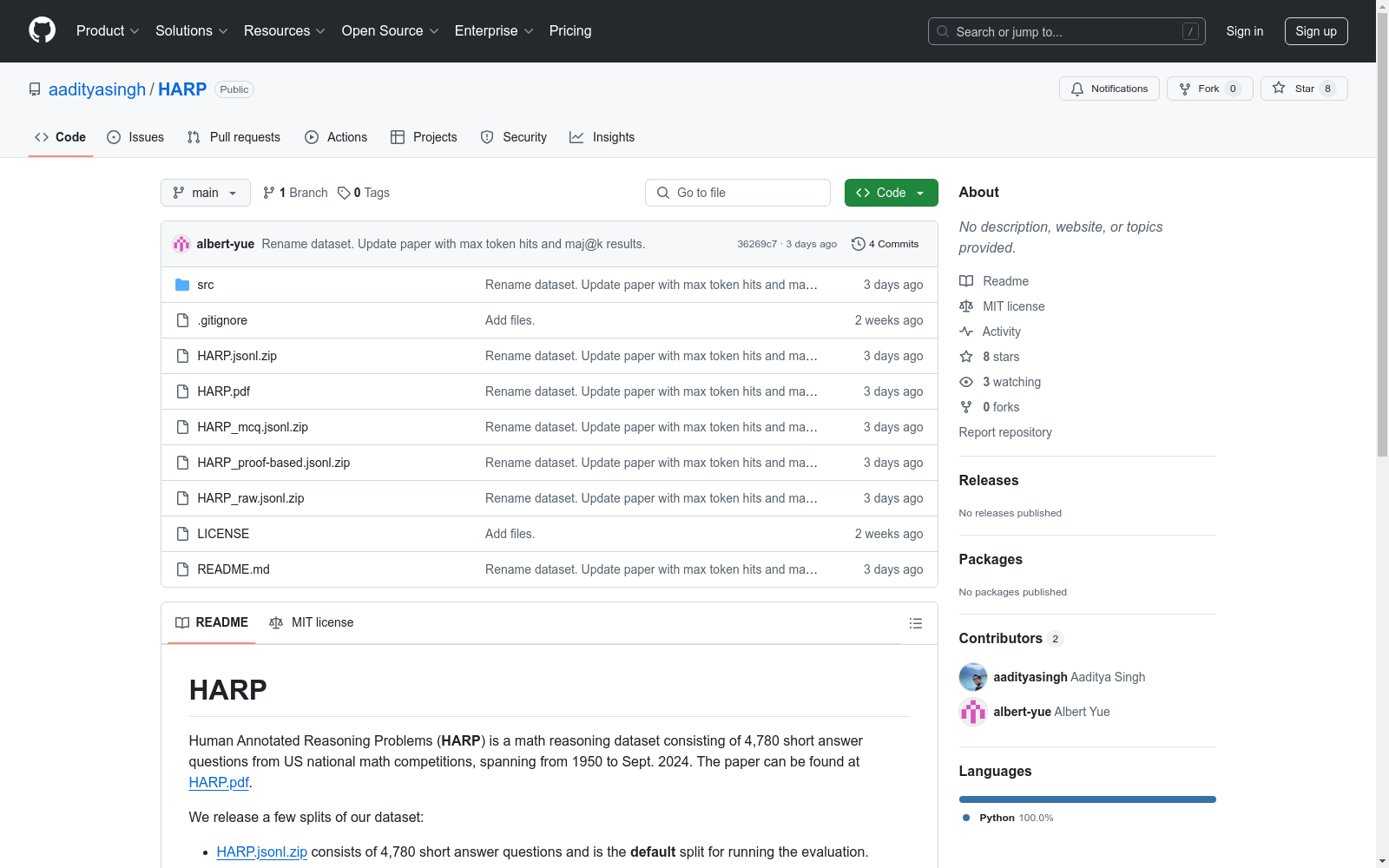This screenshot has height=868, width=1389.
Task: Click the bell icon in Notifications
Action: pyautogui.click(x=1077, y=89)
